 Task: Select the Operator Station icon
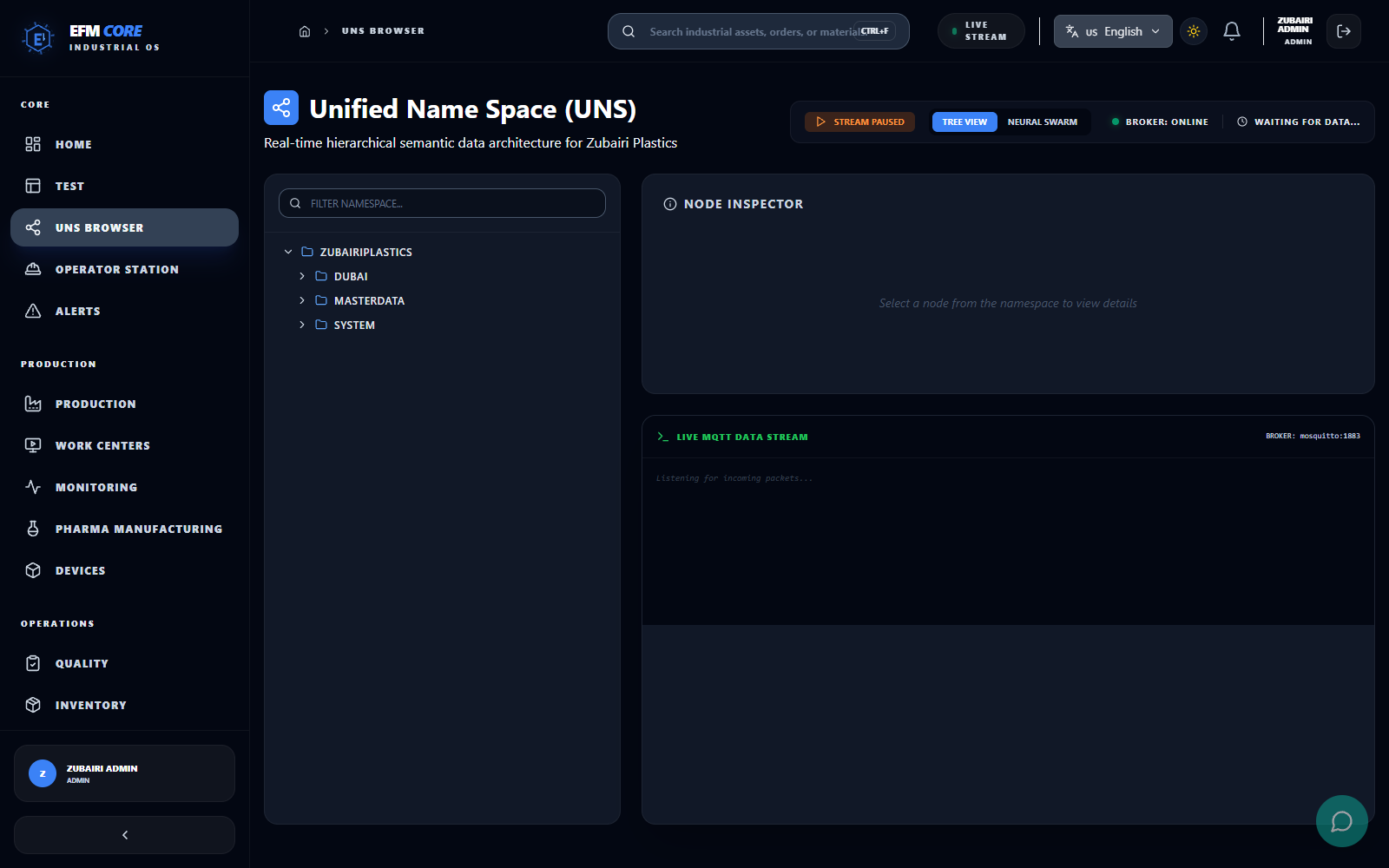[x=33, y=269]
